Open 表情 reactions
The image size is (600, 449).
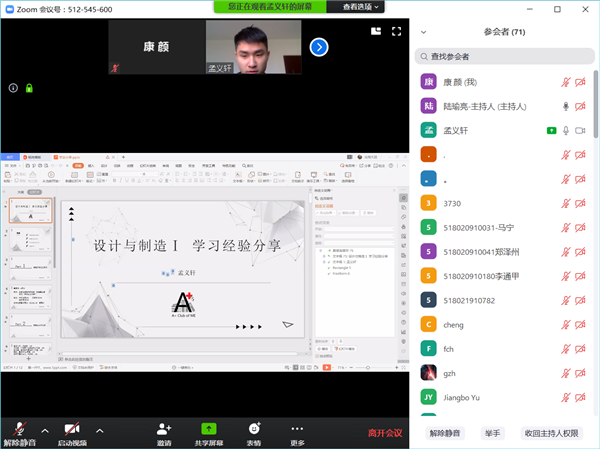pos(254,432)
